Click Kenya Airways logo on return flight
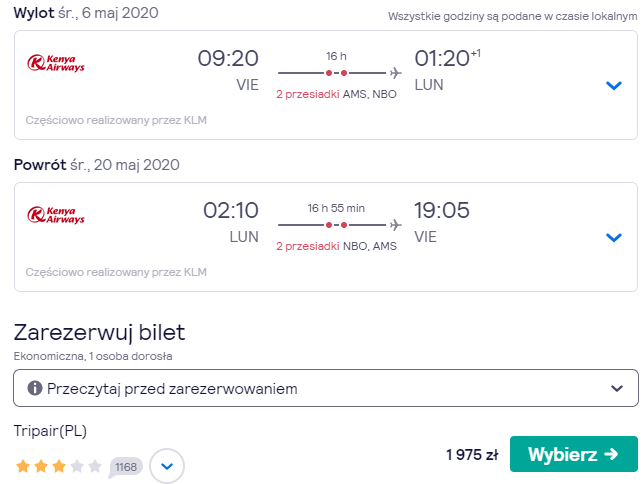This screenshot has width=644, height=484. click(x=56, y=215)
